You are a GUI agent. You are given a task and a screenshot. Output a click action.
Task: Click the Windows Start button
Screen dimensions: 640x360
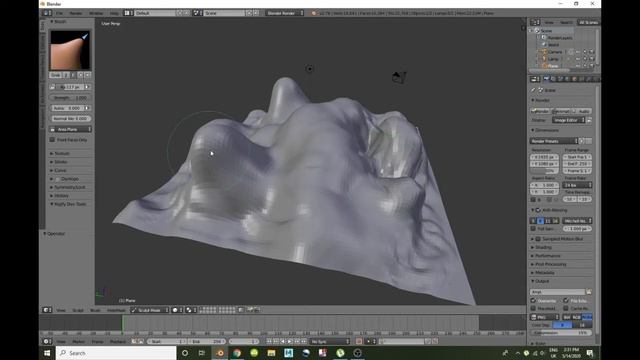pyautogui.click(x=47, y=353)
